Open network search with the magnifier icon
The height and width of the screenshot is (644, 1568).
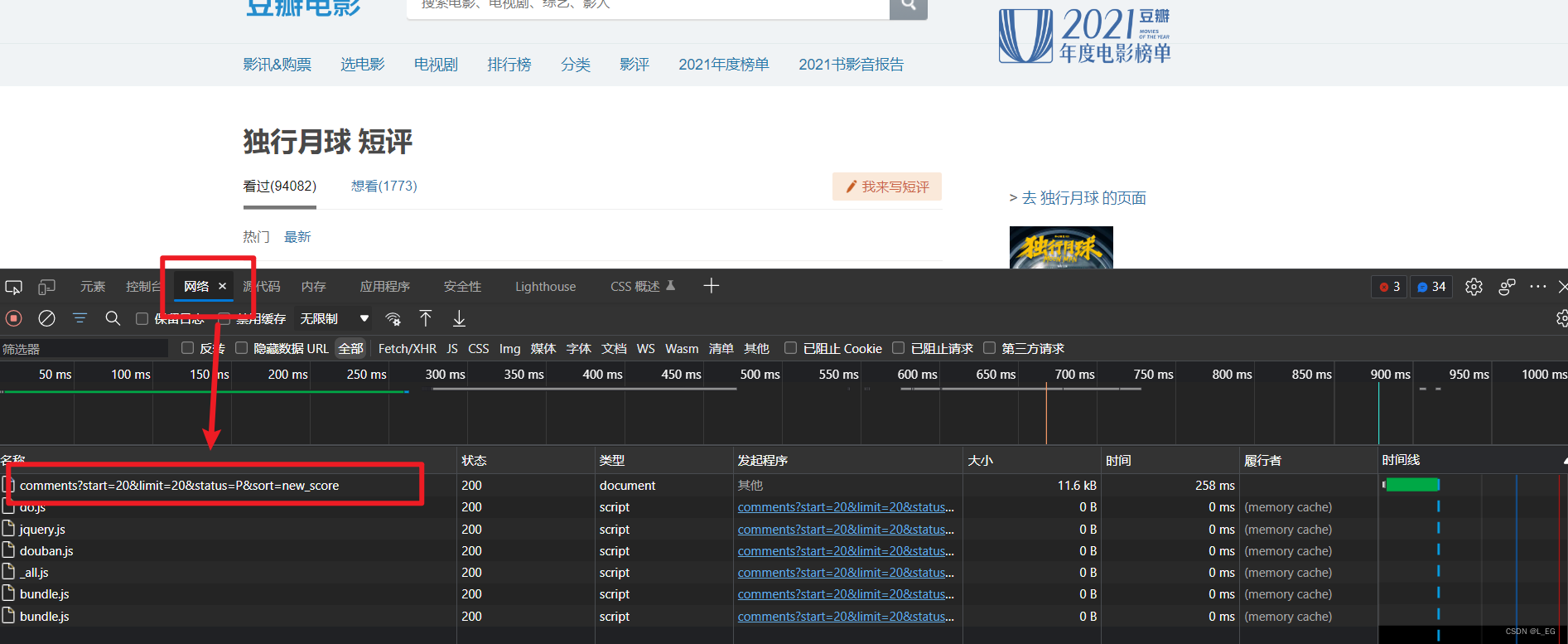tap(113, 318)
